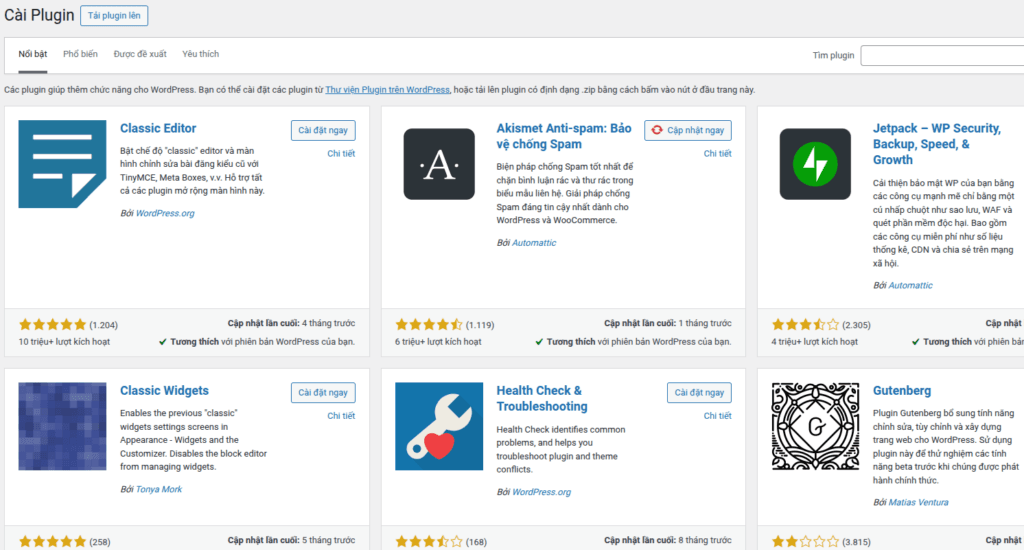The width and height of the screenshot is (1024, 550).
Task: Click the 10 triệu+ lượt kích hoạt text
Action: point(64,342)
